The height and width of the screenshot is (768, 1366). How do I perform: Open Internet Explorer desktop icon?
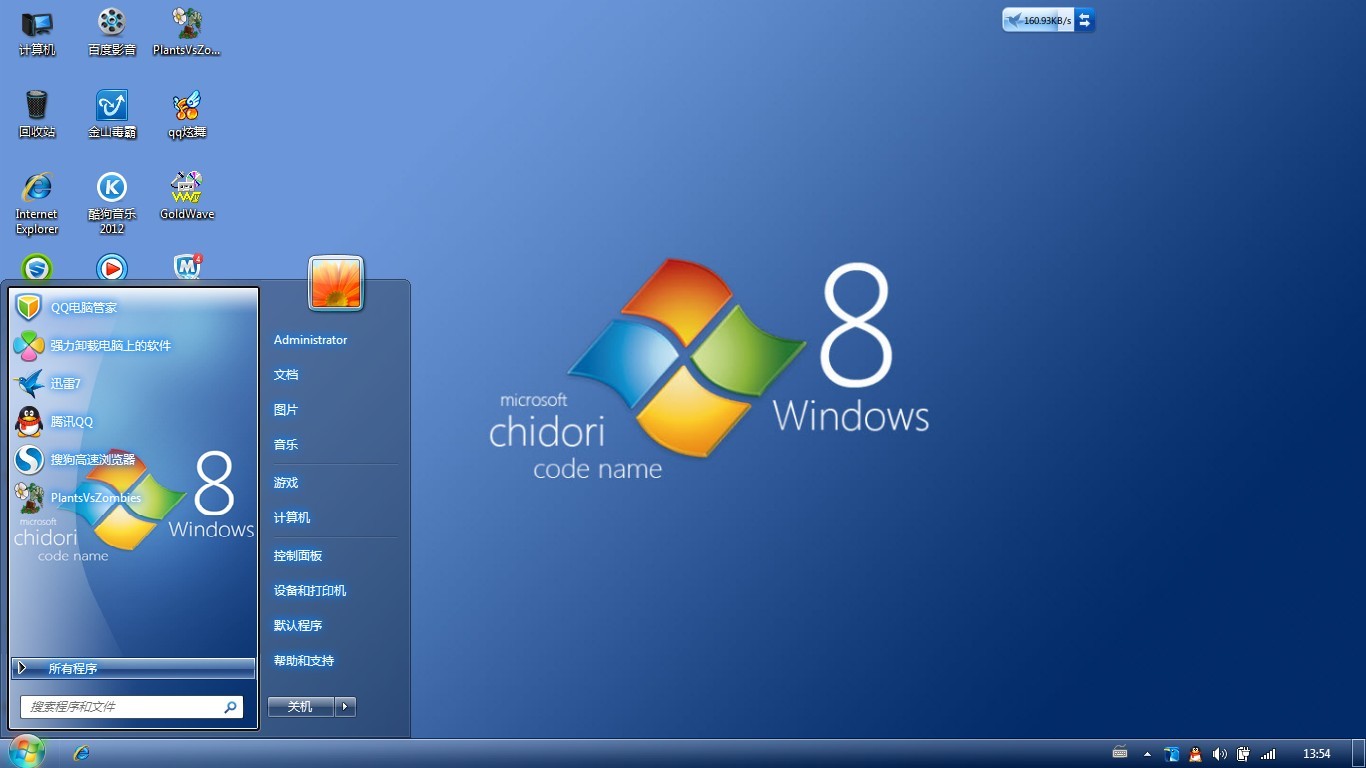[x=37, y=203]
